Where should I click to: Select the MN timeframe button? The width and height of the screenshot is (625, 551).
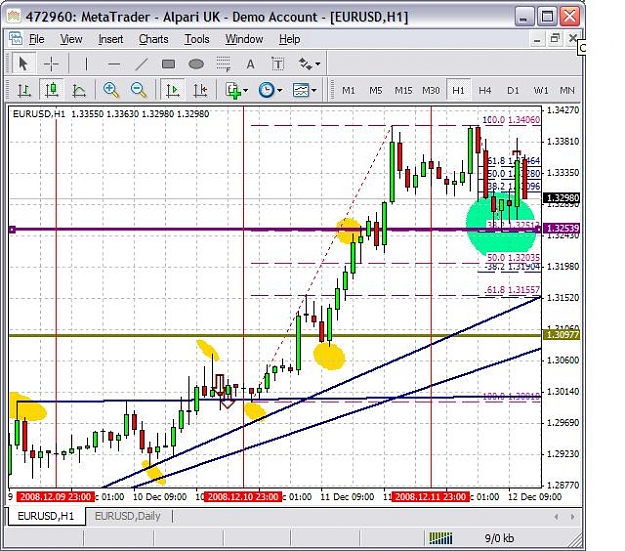click(567, 91)
